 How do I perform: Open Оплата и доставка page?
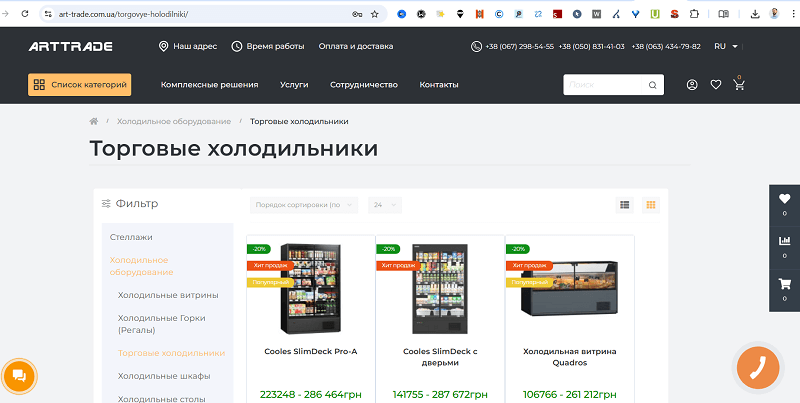pos(356,46)
